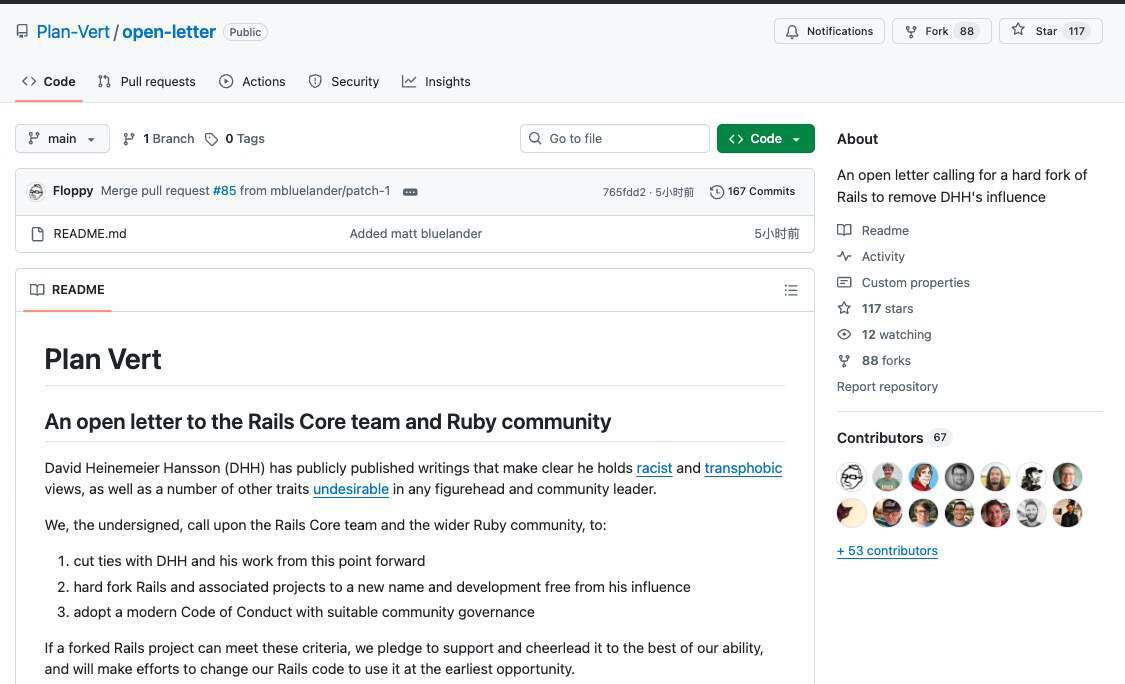Viewport: 1125px width, 684px height.
Task: Switch to the Pull requests tab
Action: tap(146, 82)
